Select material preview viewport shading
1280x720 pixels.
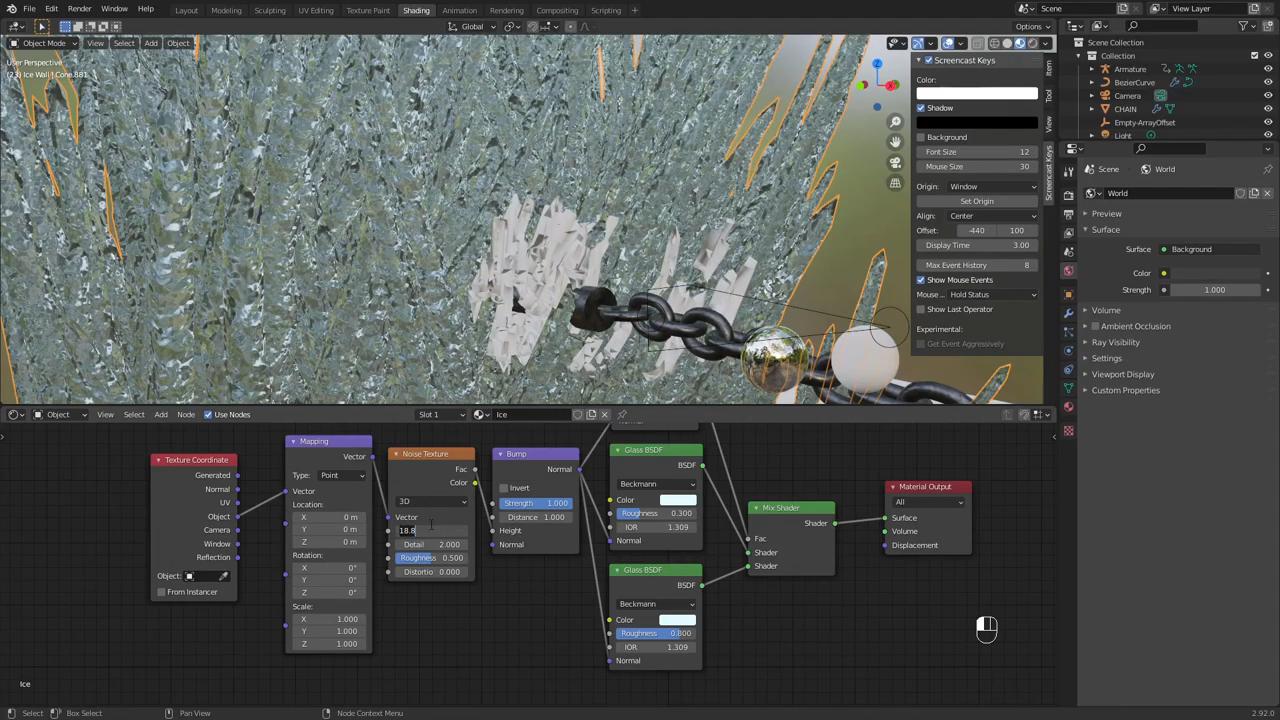tap(1020, 43)
